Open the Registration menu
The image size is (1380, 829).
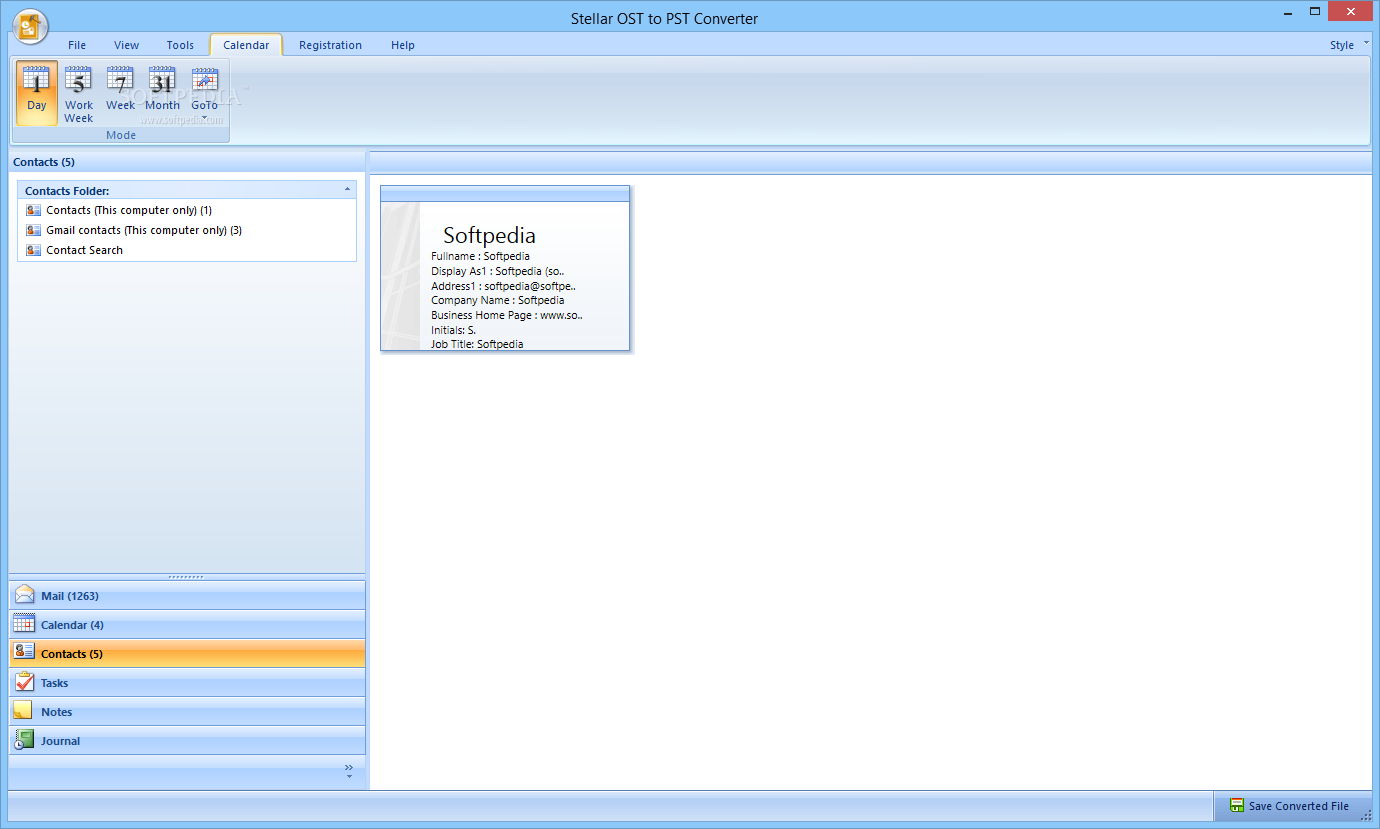(x=331, y=45)
